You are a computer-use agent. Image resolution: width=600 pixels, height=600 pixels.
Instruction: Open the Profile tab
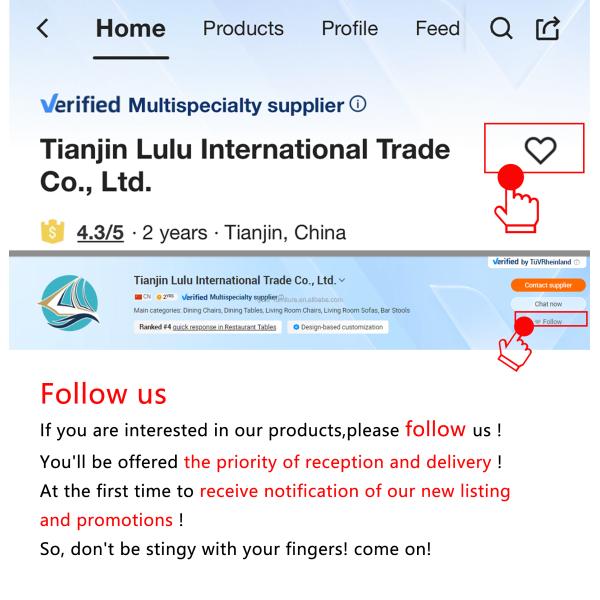tap(349, 29)
